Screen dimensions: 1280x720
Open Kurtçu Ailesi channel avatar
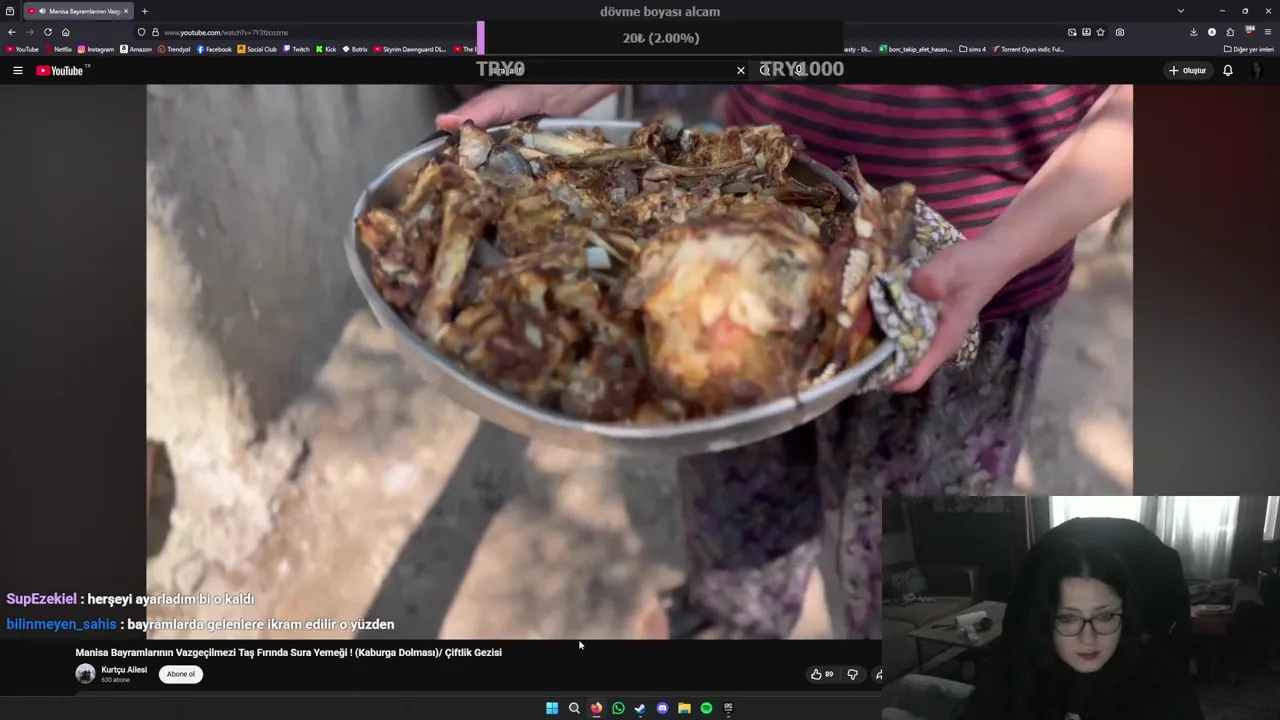point(86,674)
